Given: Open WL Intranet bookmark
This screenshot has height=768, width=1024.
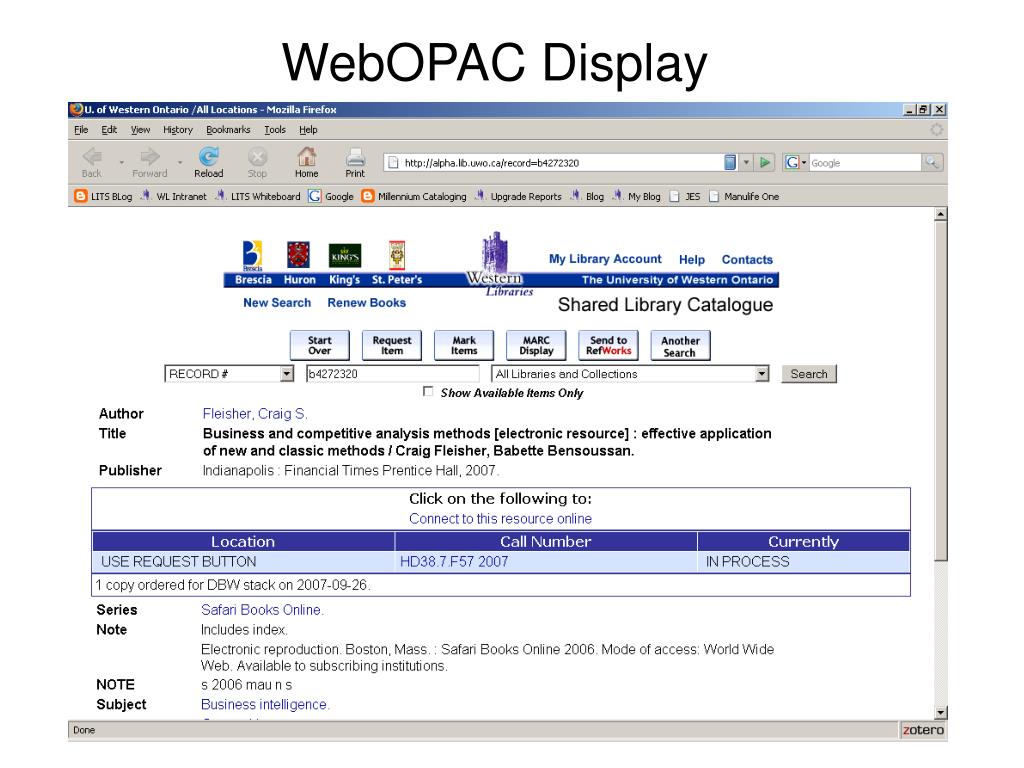Looking at the screenshot, I should (174, 196).
